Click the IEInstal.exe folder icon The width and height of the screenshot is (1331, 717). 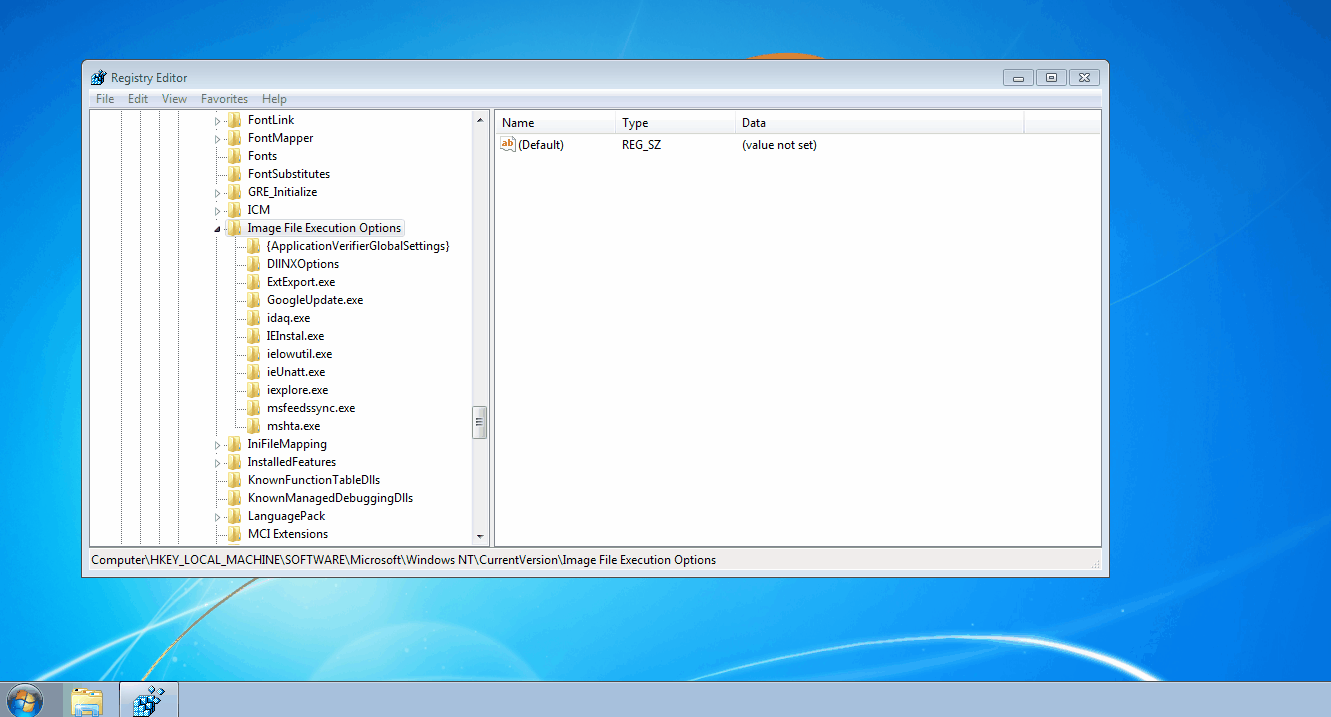(254, 336)
